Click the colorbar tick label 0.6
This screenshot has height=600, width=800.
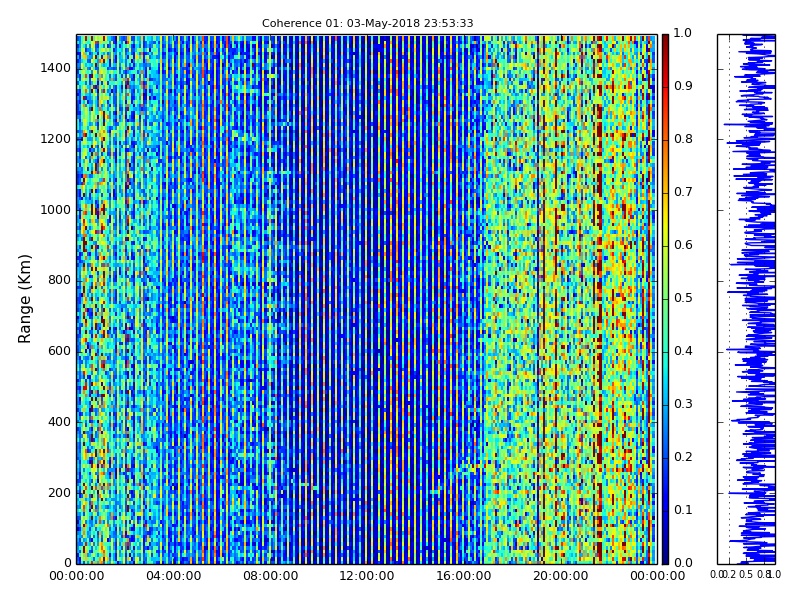coord(683,245)
